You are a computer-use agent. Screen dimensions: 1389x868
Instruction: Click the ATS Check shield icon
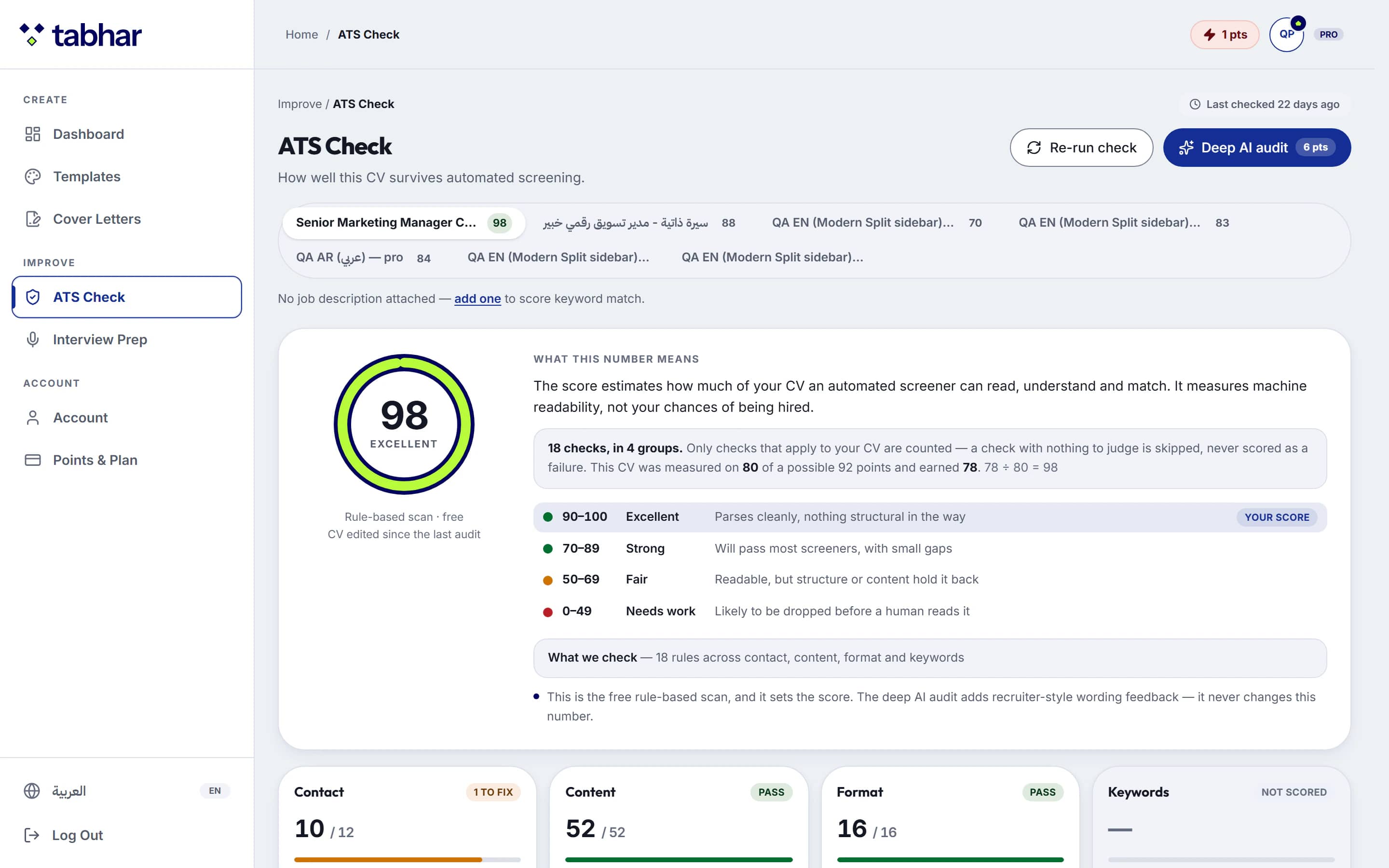[x=33, y=297]
